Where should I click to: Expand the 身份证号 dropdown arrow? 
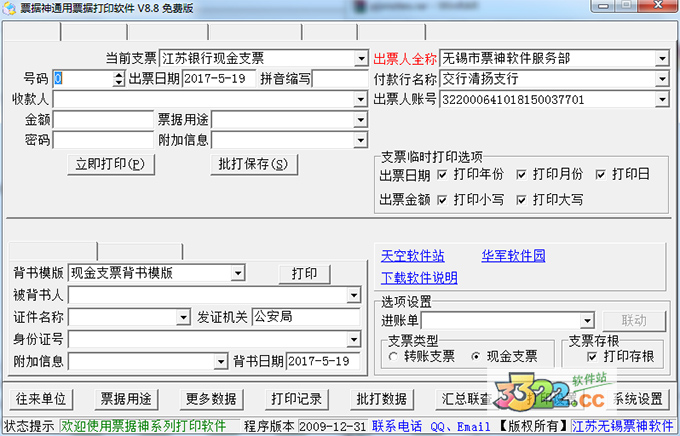[x=354, y=339]
